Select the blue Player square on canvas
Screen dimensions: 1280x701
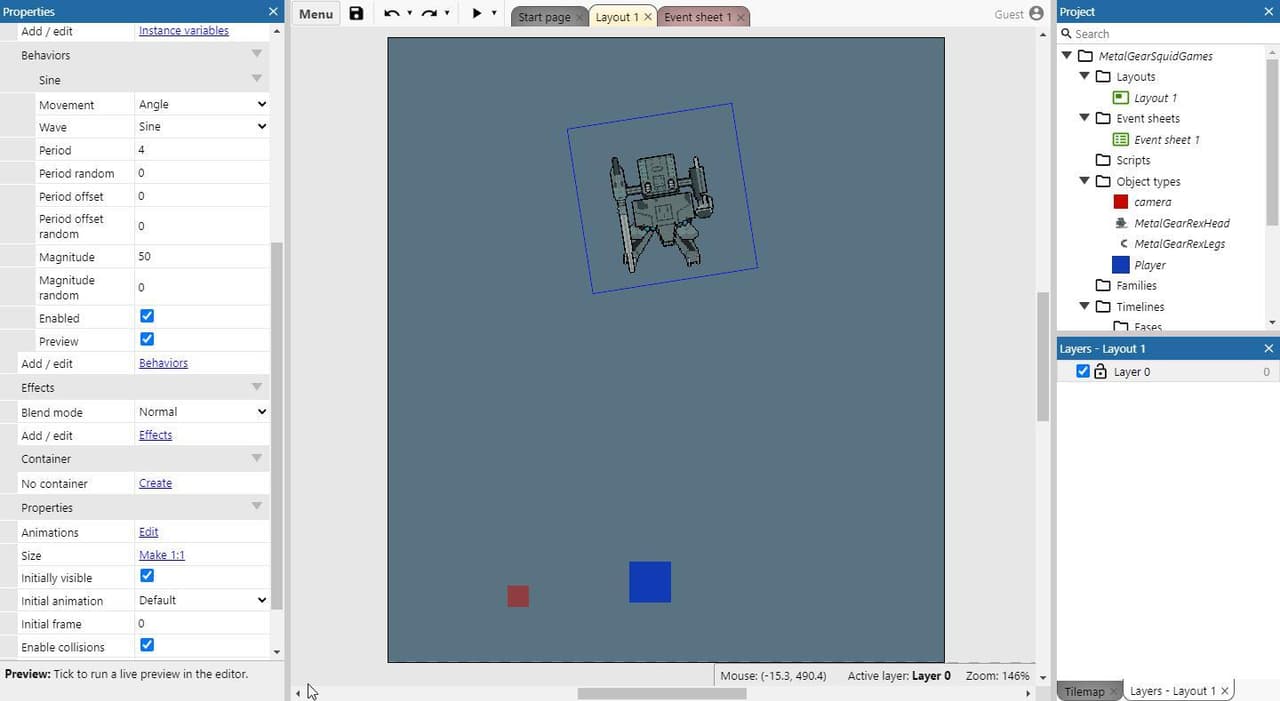650,582
